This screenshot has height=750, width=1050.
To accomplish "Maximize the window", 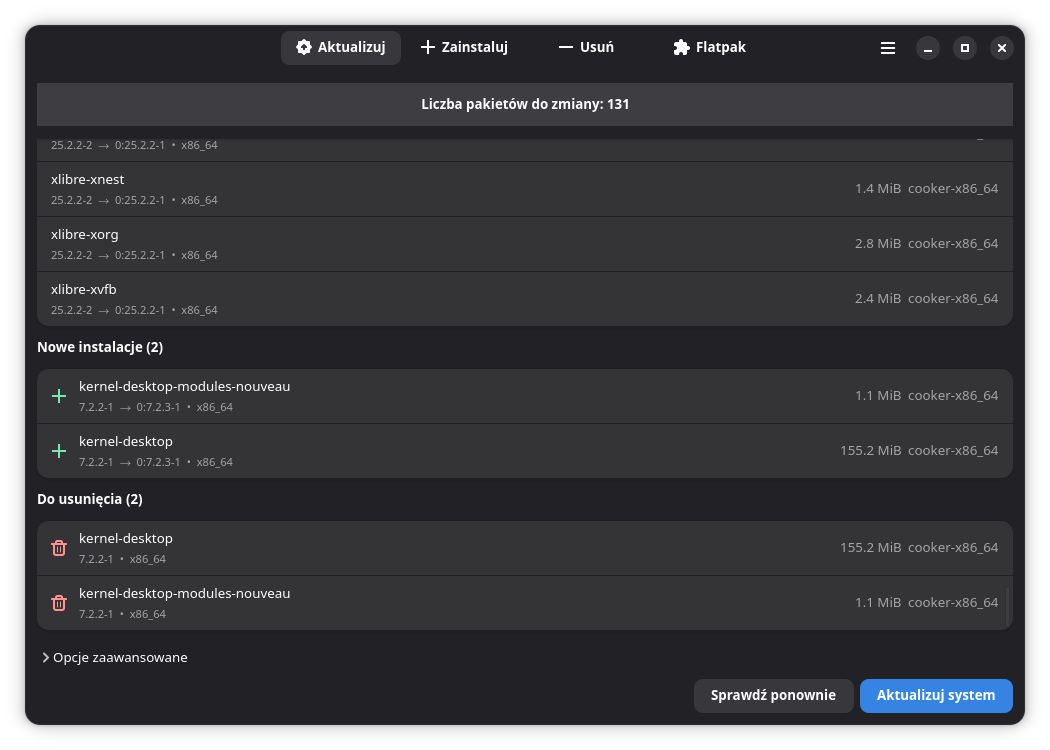I will coord(964,48).
